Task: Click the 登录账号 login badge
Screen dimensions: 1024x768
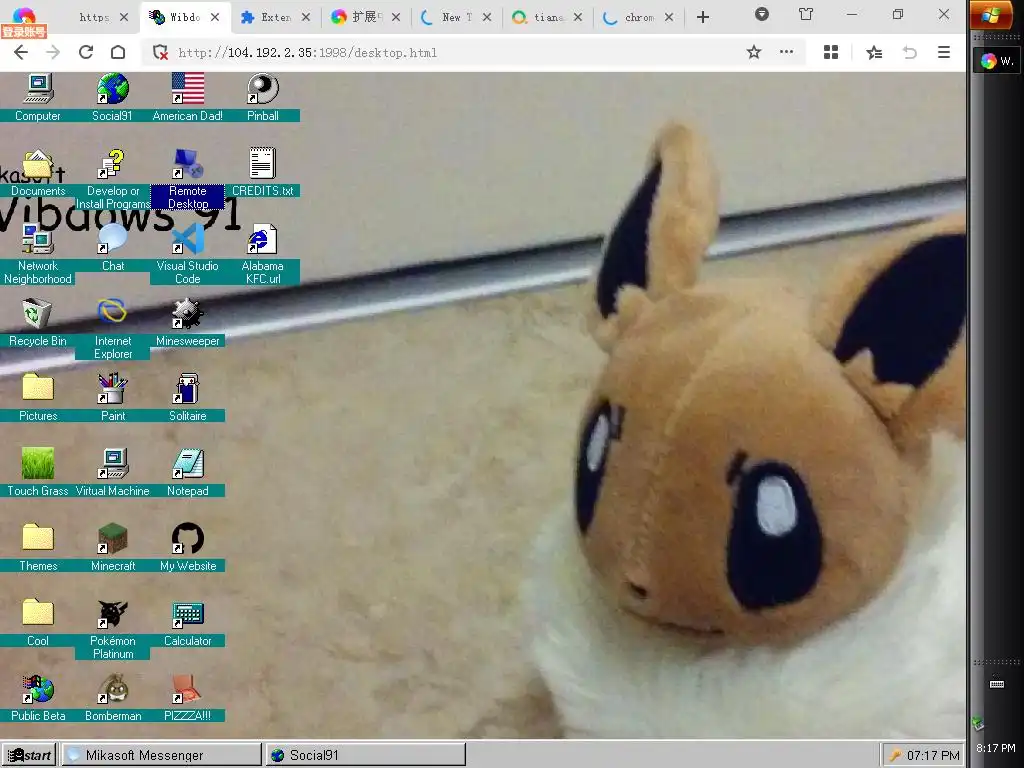Action: (24, 31)
